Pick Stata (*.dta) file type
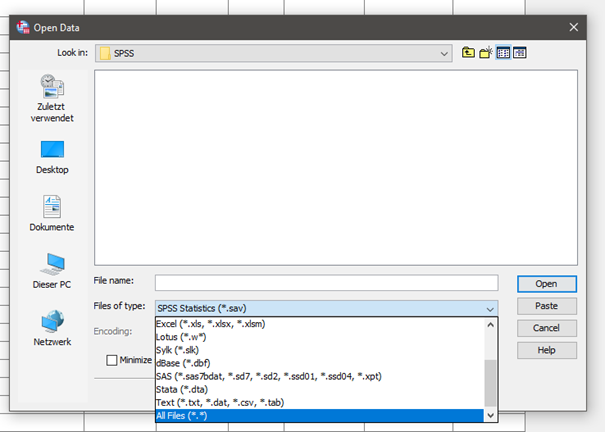The height and width of the screenshot is (432, 605). point(318,389)
